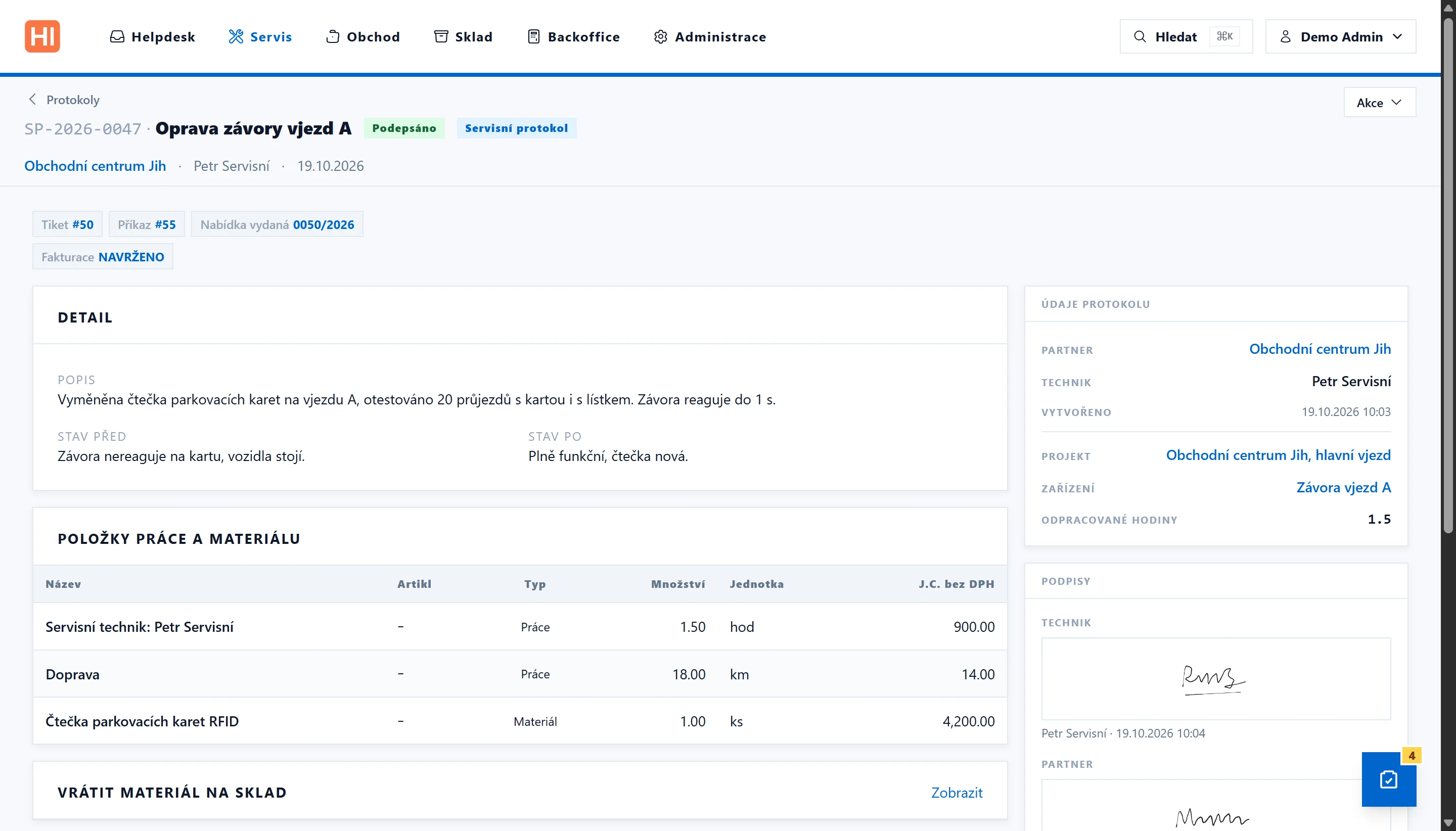
Task: Open partner link in Údaje protokolu
Action: pyautogui.click(x=1319, y=349)
